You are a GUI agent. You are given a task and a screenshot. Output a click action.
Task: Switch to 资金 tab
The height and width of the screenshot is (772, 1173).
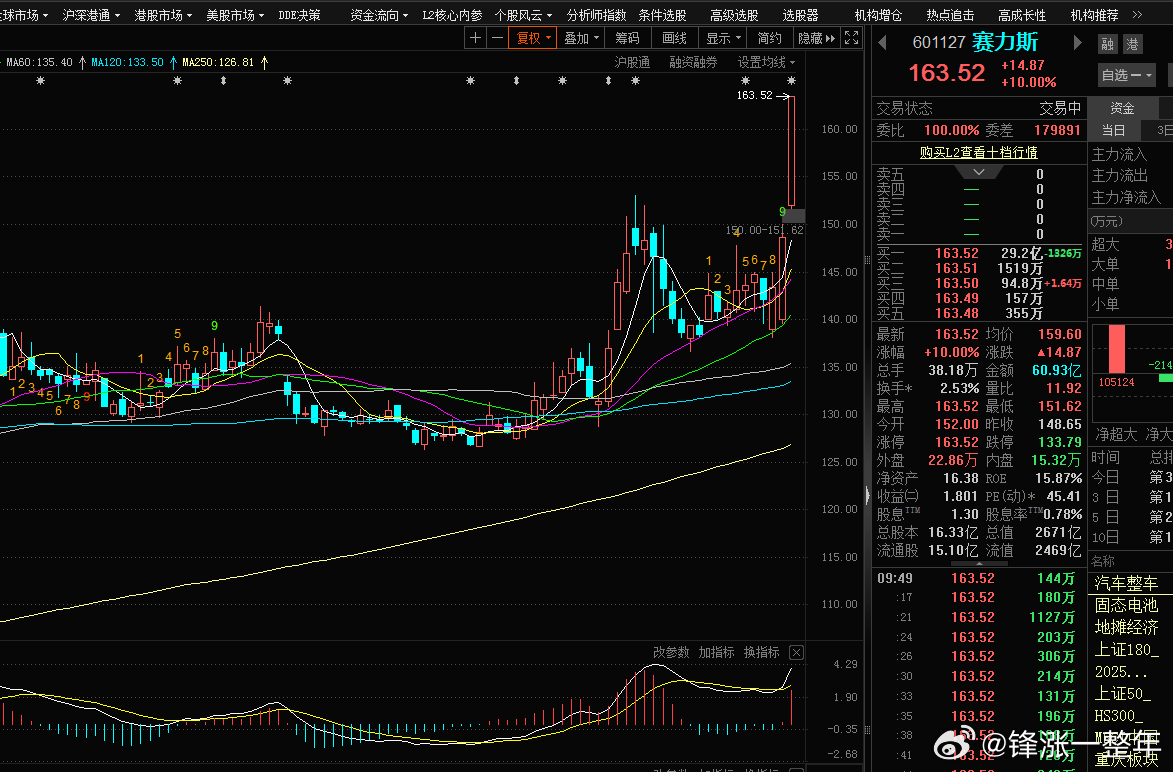(1122, 108)
